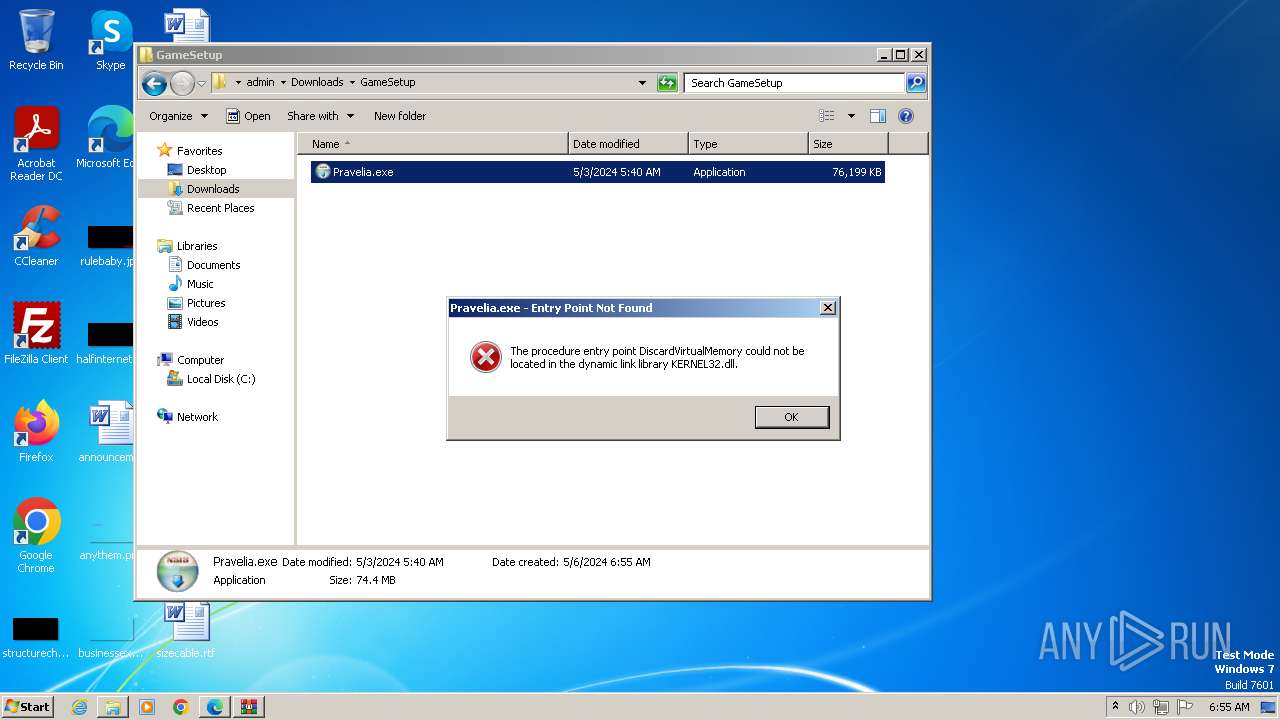Click New folder in toolbar
1280x720 pixels.
[x=400, y=116]
